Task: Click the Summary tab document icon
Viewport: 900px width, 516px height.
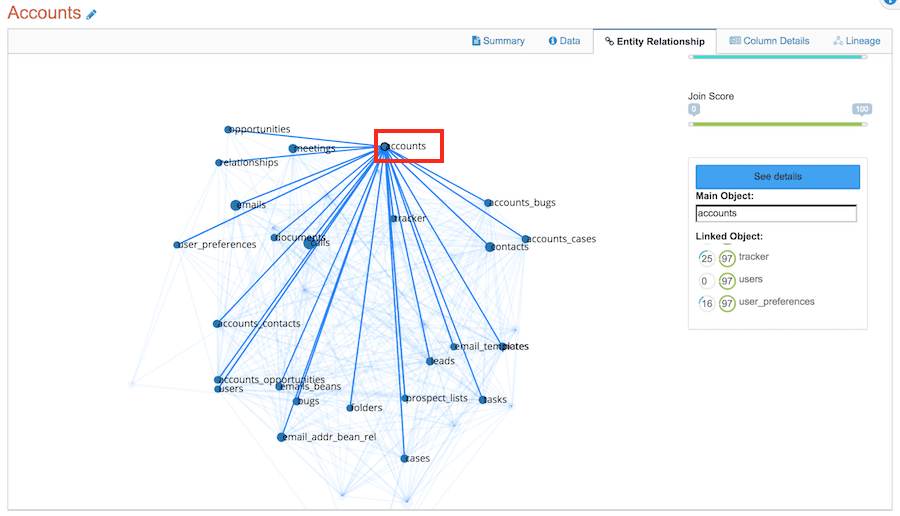Action: pos(476,41)
